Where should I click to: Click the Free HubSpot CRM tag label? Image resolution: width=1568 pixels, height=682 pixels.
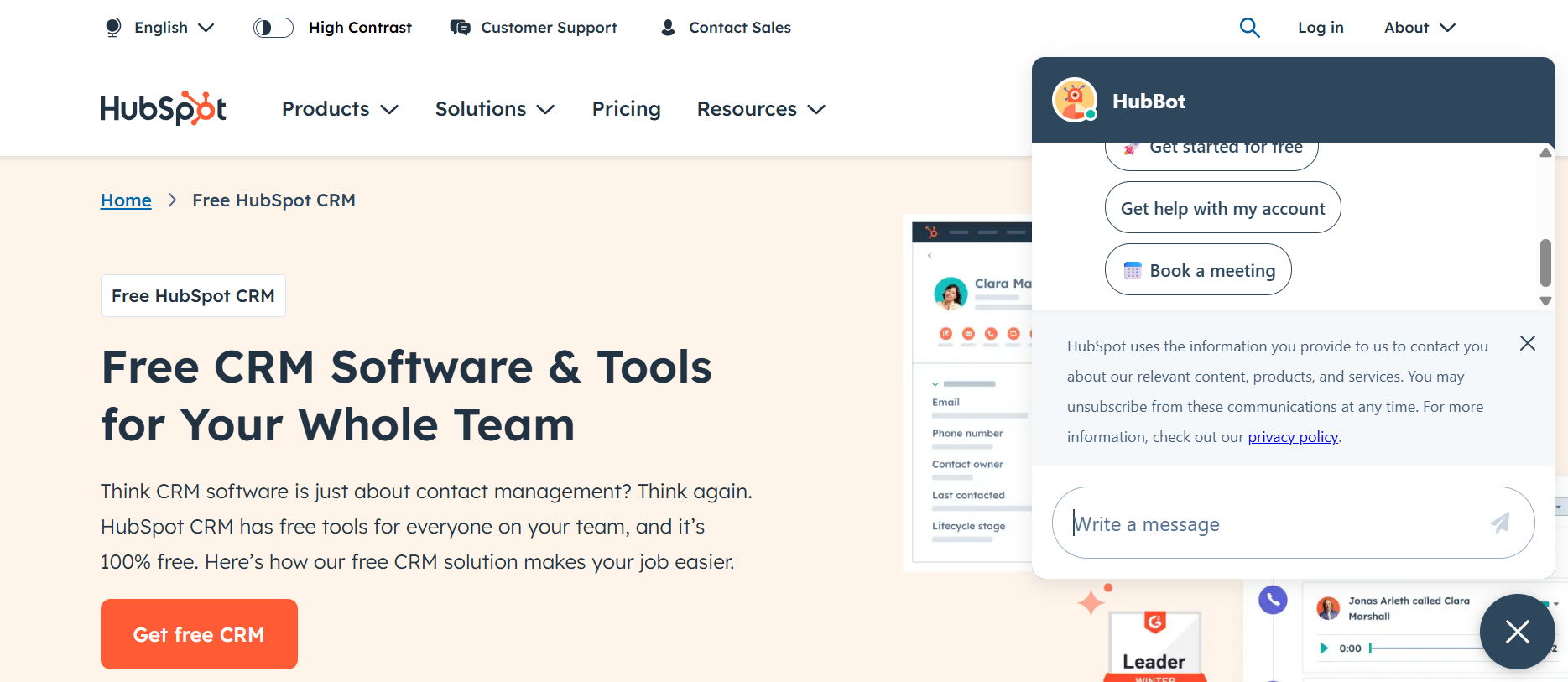(193, 295)
